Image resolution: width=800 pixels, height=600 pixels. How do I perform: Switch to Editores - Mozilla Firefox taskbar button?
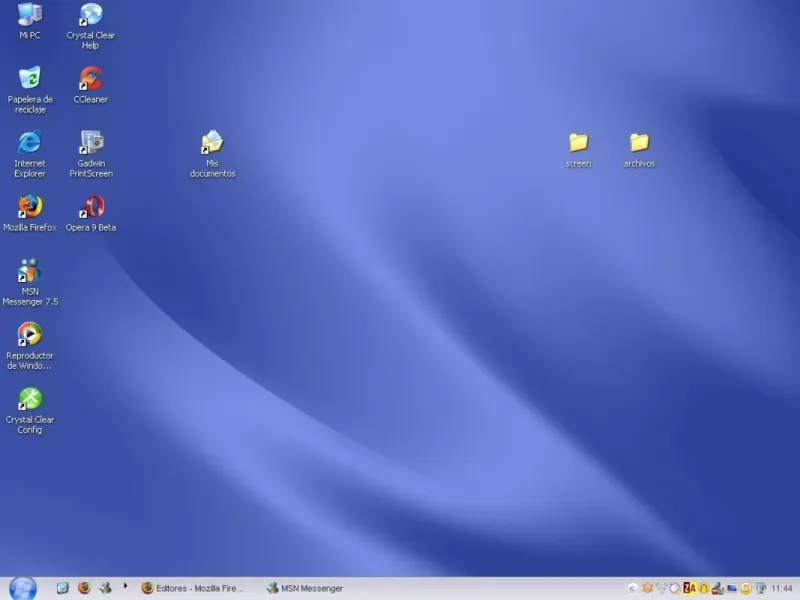pyautogui.click(x=193, y=588)
